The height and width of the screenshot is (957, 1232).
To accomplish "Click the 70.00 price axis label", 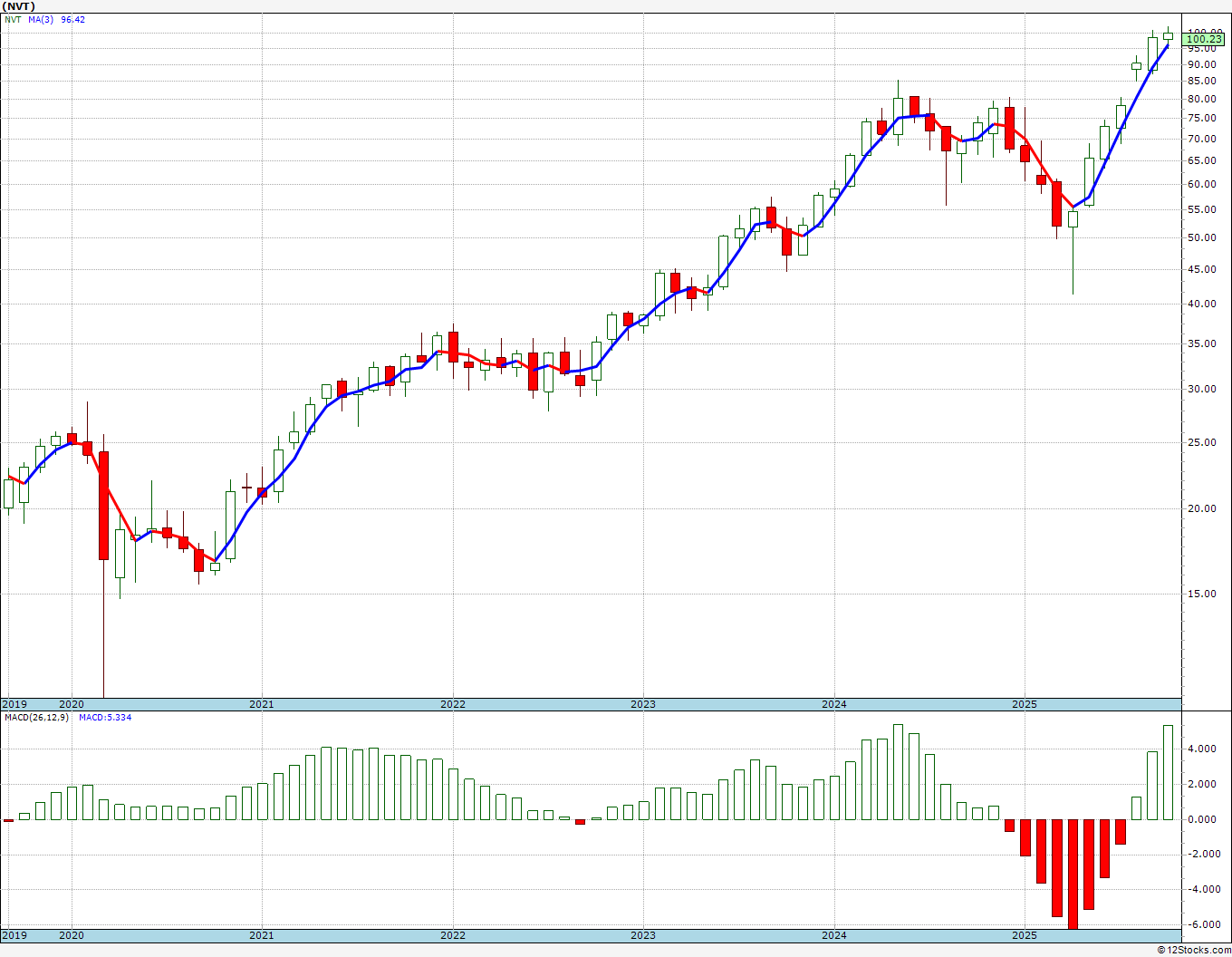I will click(x=1201, y=139).
